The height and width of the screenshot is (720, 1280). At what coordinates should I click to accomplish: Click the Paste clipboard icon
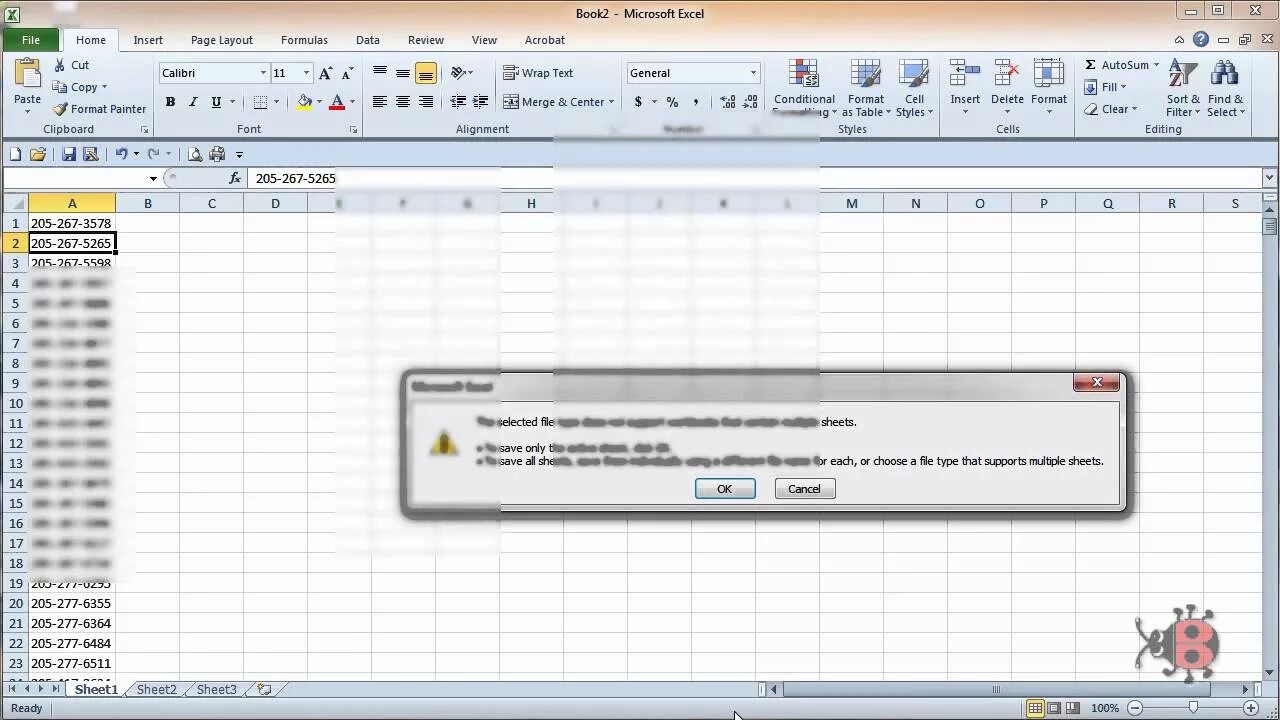[28, 74]
